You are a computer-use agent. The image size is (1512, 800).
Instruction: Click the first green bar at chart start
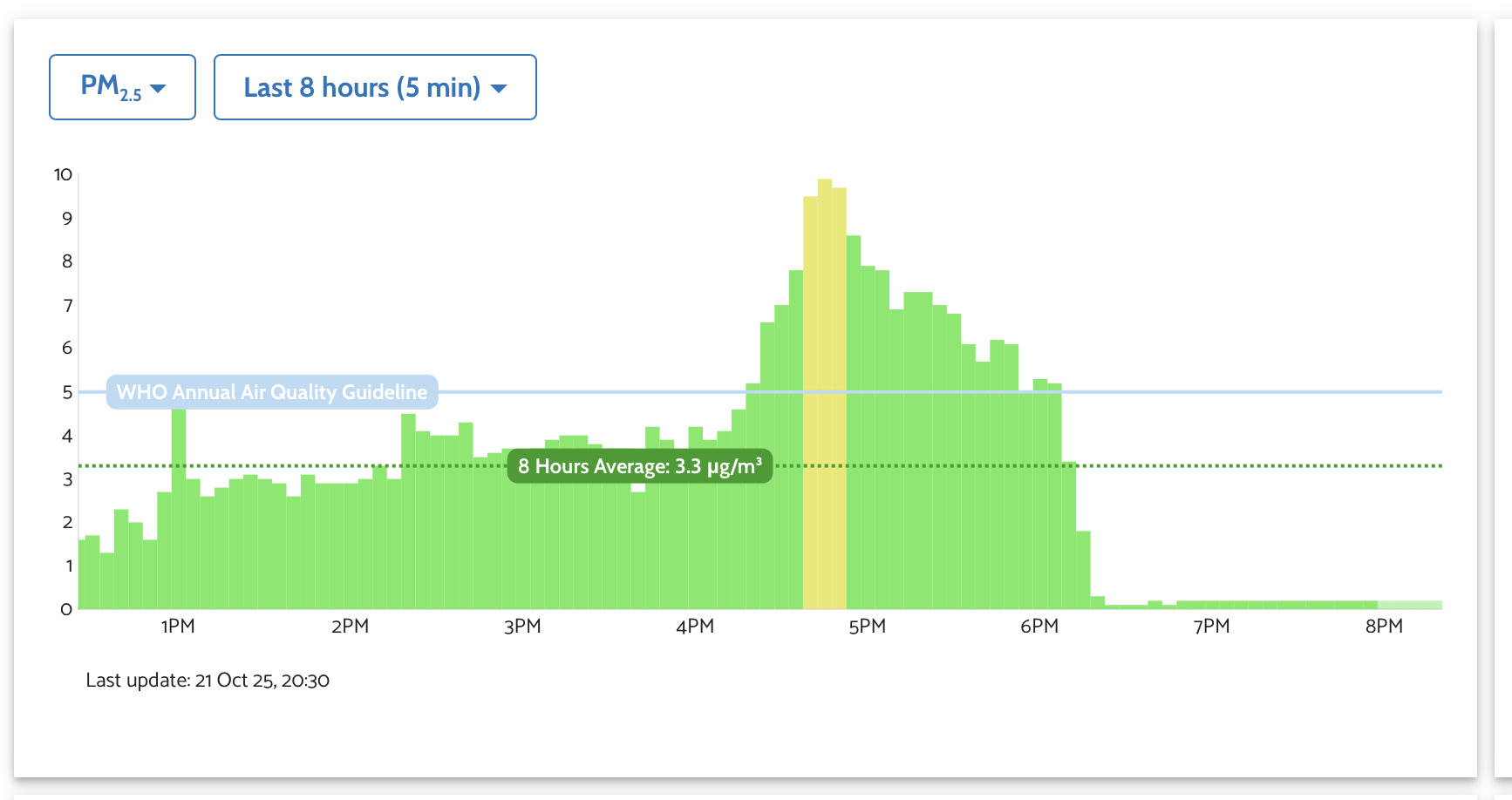82,575
